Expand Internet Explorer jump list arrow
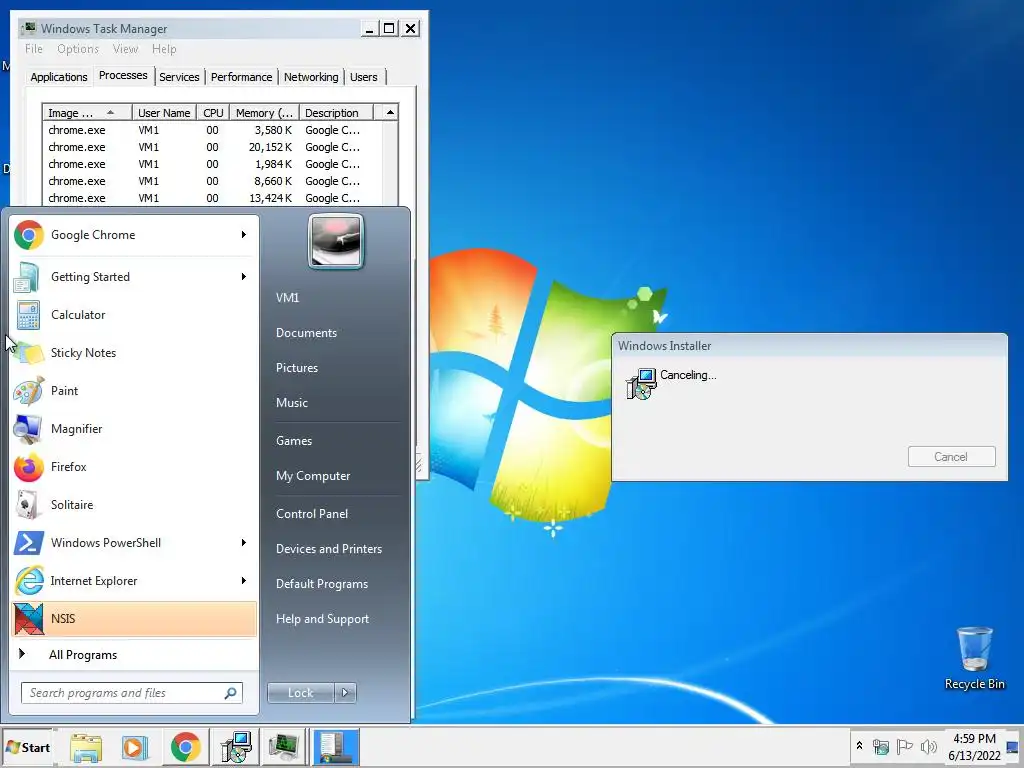Image resolution: width=1024 pixels, height=768 pixels. point(244,581)
